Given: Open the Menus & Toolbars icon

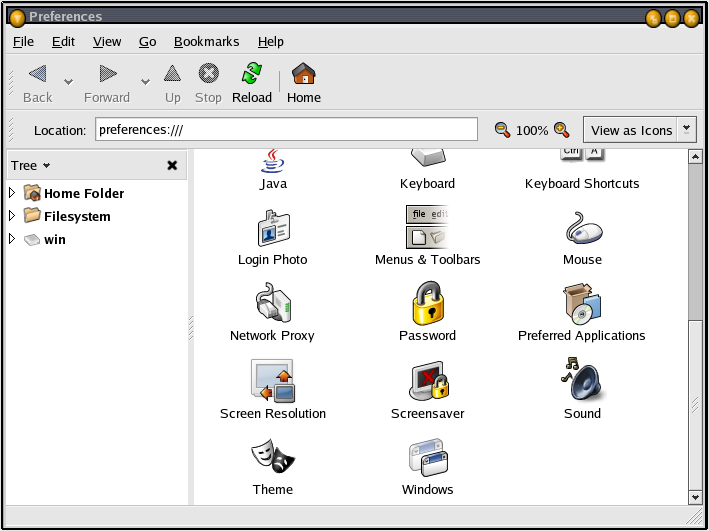Looking at the screenshot, I should tap(427, 227).
